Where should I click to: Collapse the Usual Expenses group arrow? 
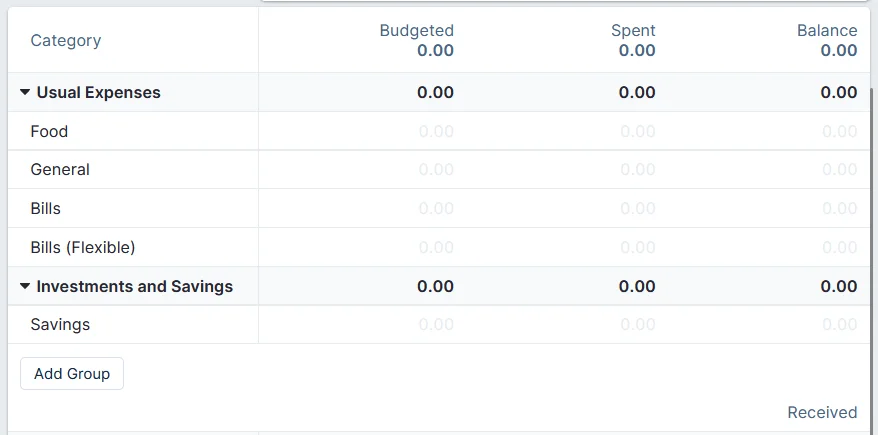pyautogui.click(x=25, y=92)
